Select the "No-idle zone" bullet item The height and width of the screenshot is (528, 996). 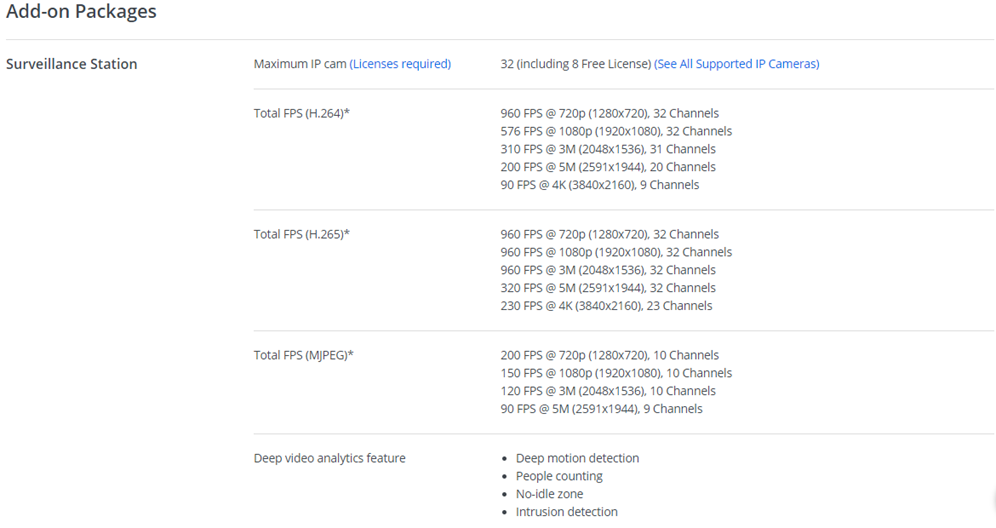549,494
